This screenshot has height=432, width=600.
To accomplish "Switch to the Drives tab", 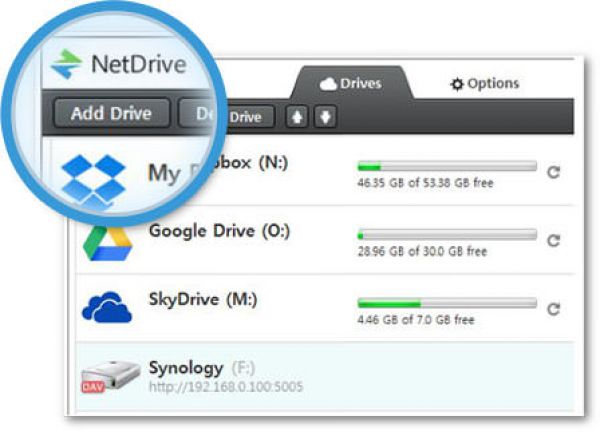I will (351, 83).
